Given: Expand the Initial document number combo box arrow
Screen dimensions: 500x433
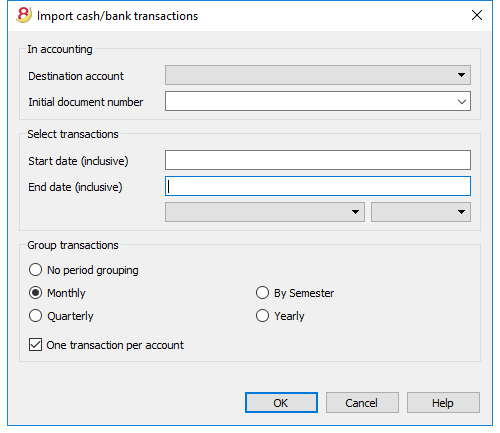Looking at the screenshot, I should tap(462, 101).
